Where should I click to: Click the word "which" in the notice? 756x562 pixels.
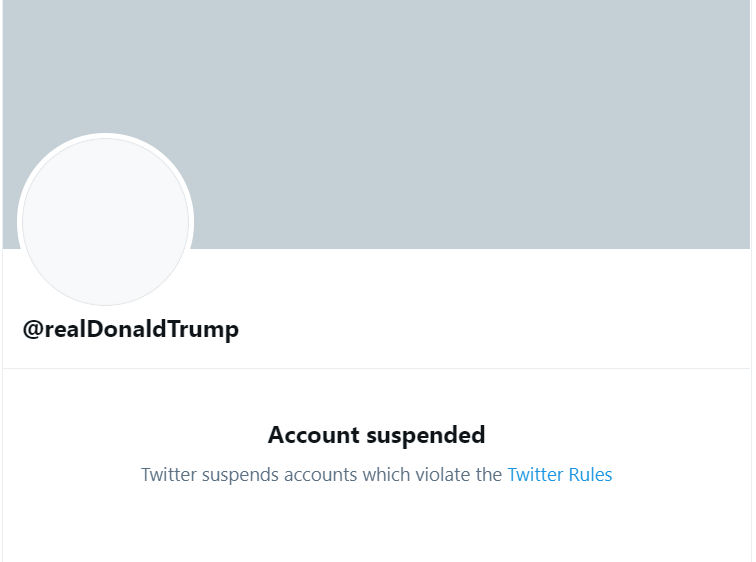click(x=386, y=475)
